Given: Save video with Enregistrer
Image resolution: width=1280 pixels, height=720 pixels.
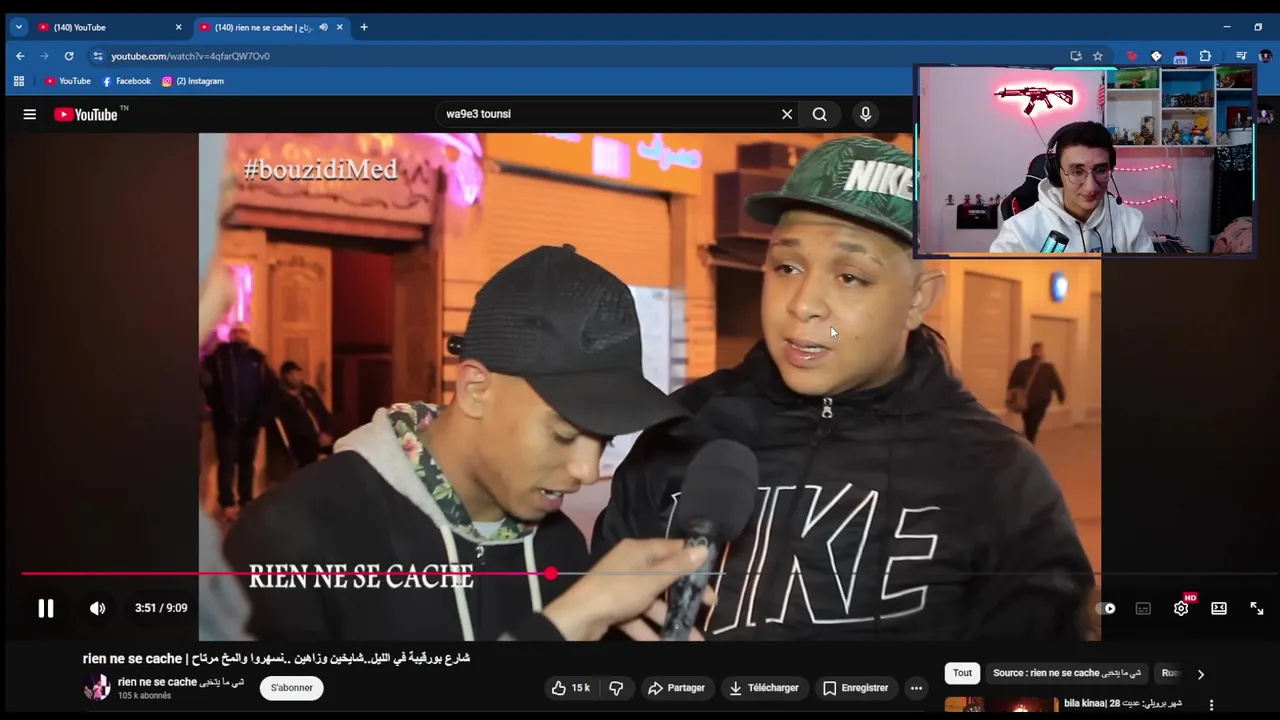Looking at the screenshot, I should [855, 688].
